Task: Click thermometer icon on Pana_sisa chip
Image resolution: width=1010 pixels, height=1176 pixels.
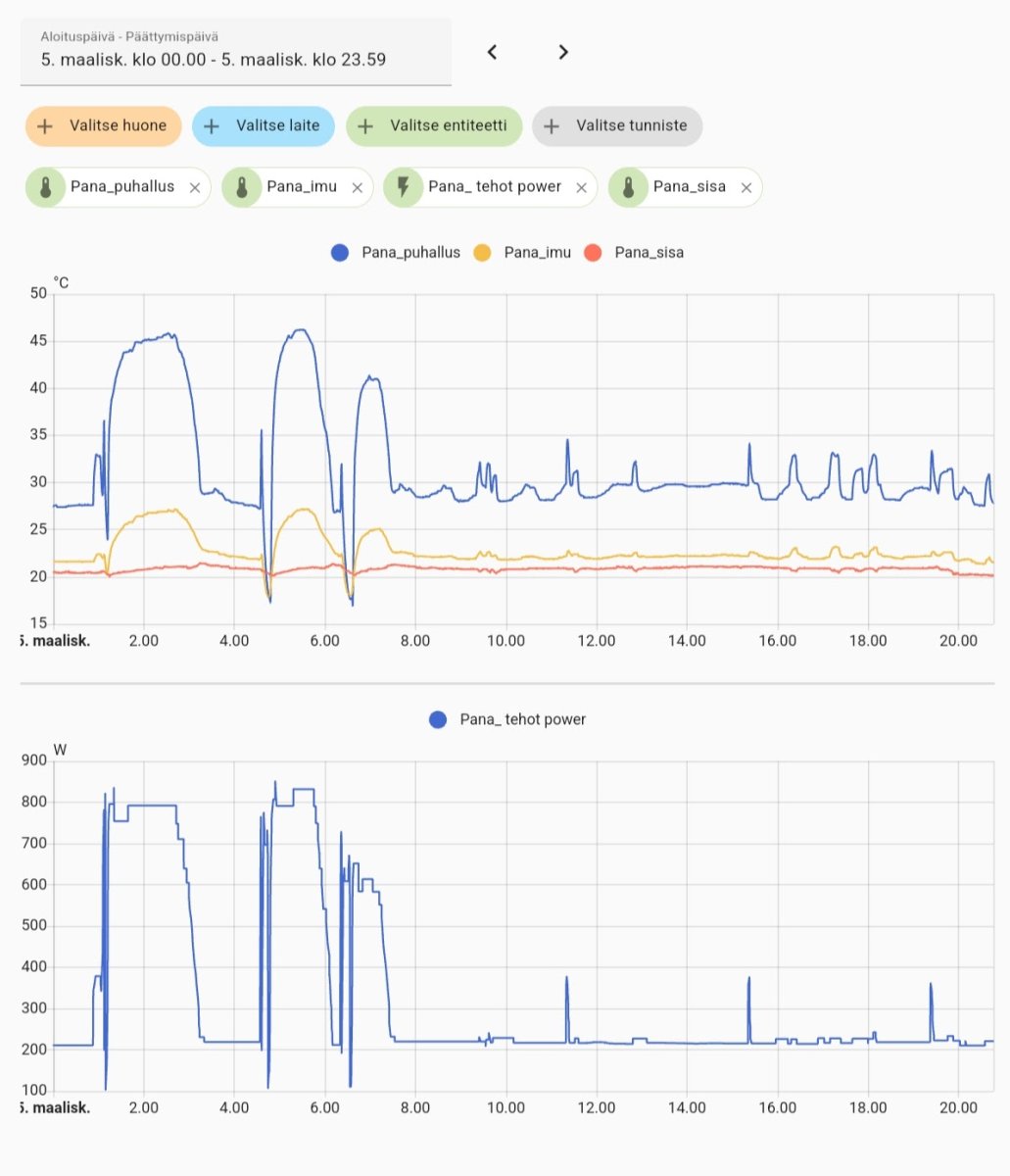Action: click(x=628, y=187)
